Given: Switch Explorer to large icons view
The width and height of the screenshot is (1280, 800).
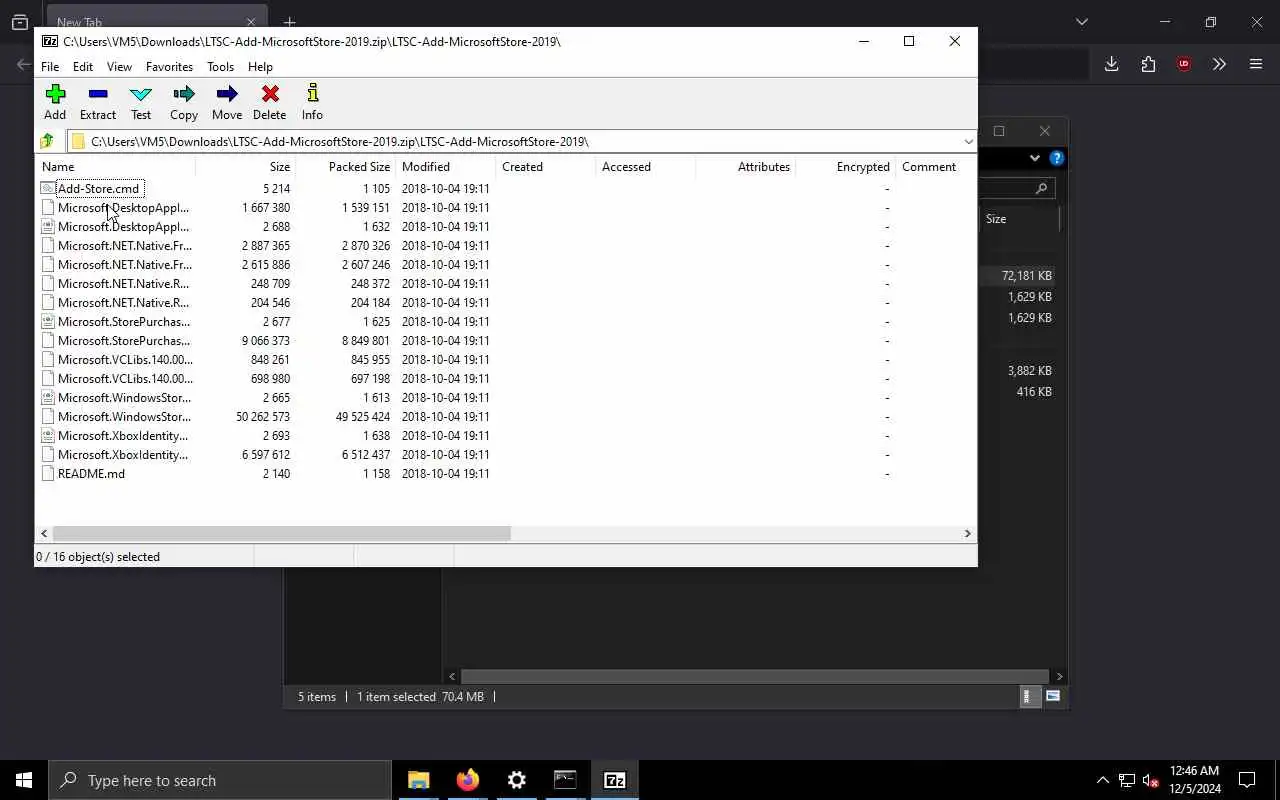Looking at the screenshot, I should point(1052,696).
